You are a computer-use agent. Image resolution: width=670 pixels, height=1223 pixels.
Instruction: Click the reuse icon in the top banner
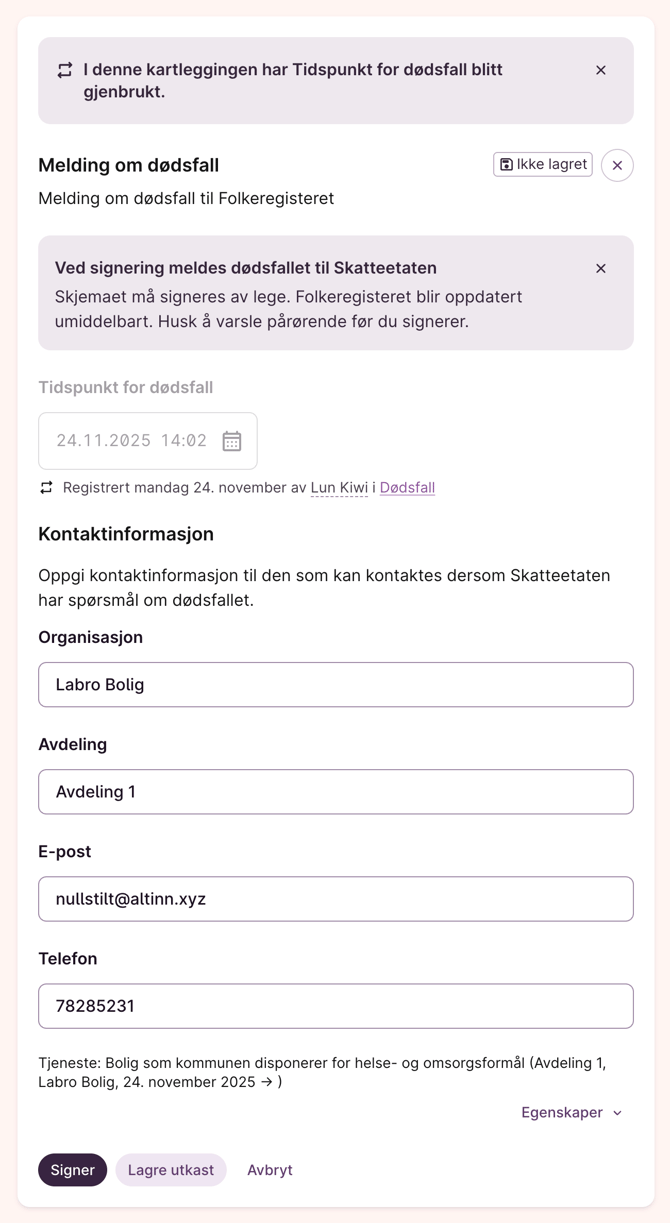65,70
